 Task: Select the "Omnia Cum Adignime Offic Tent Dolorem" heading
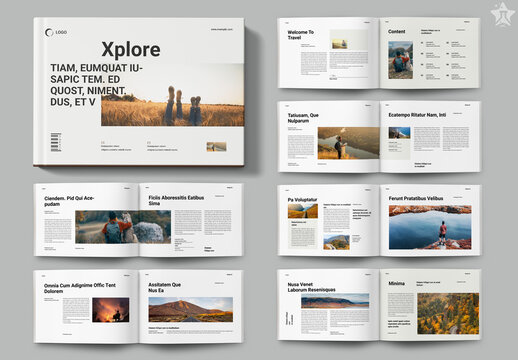[80, 288]
